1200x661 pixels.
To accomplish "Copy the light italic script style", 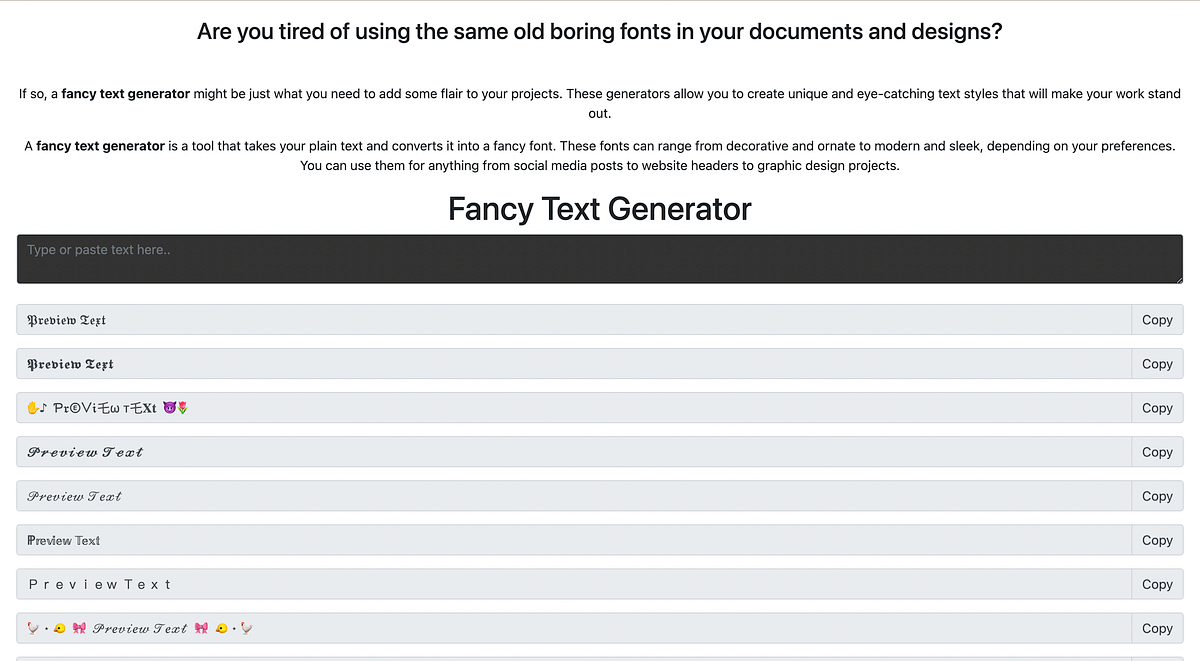I will tap(1156, 495).
